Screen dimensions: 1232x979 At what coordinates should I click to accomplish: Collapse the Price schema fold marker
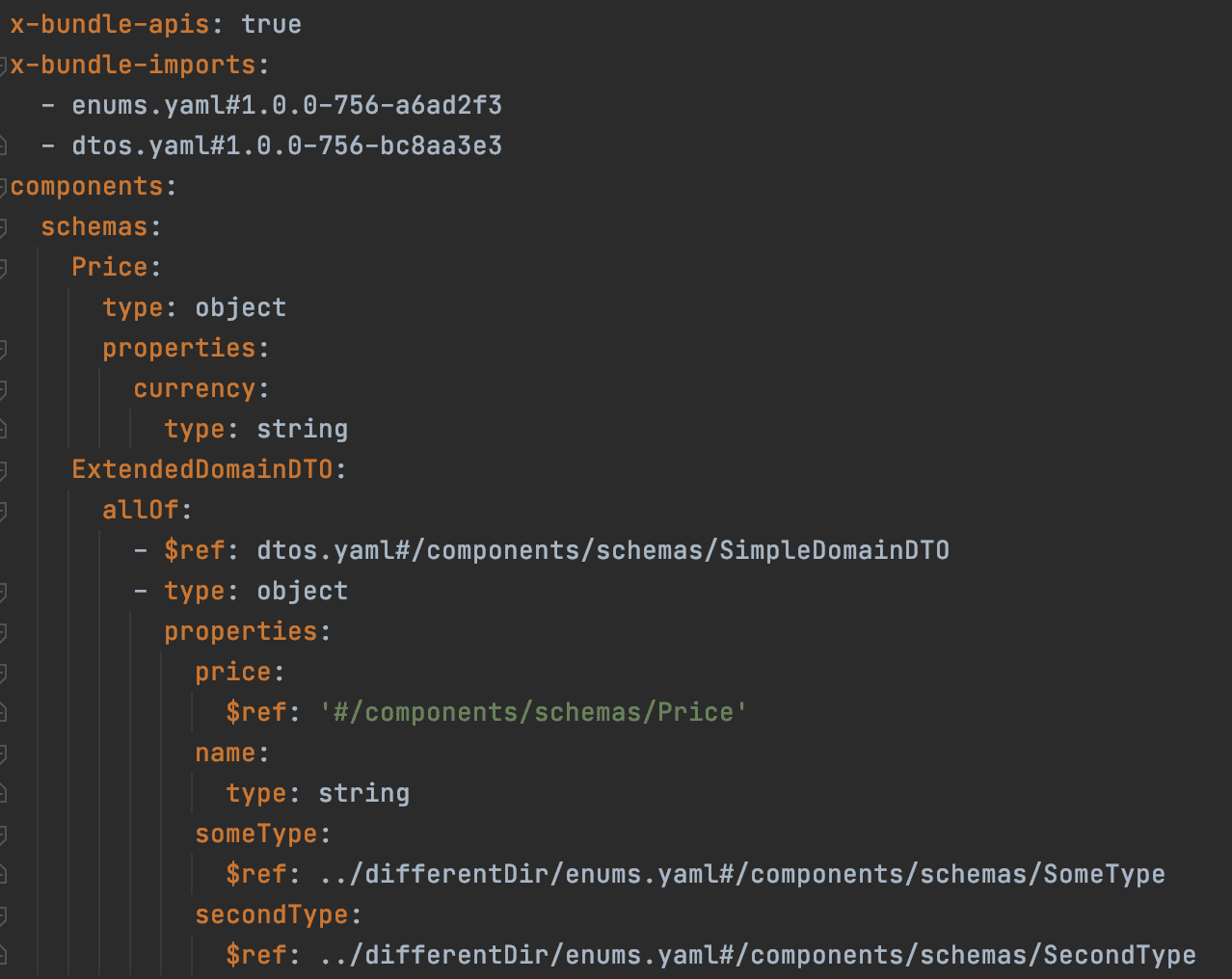pyautogui.click(x=4, y=268)
